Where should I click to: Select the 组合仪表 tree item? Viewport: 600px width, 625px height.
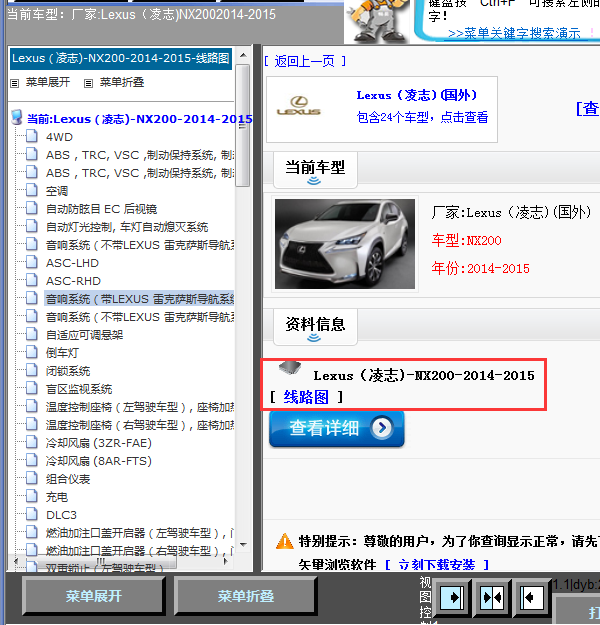(68, 479)
